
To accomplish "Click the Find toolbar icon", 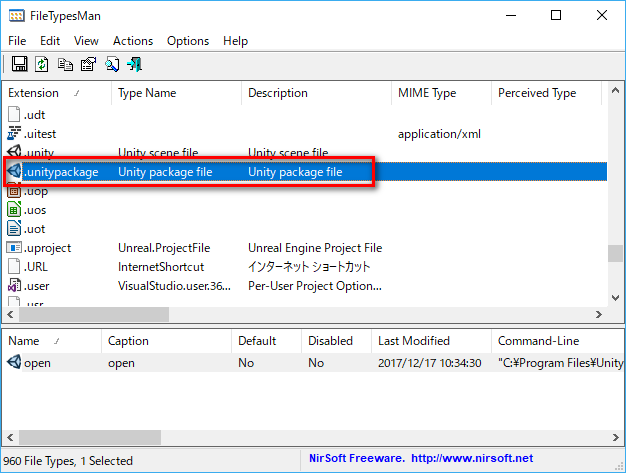I will pyautogui.click(x=112, y=64).
